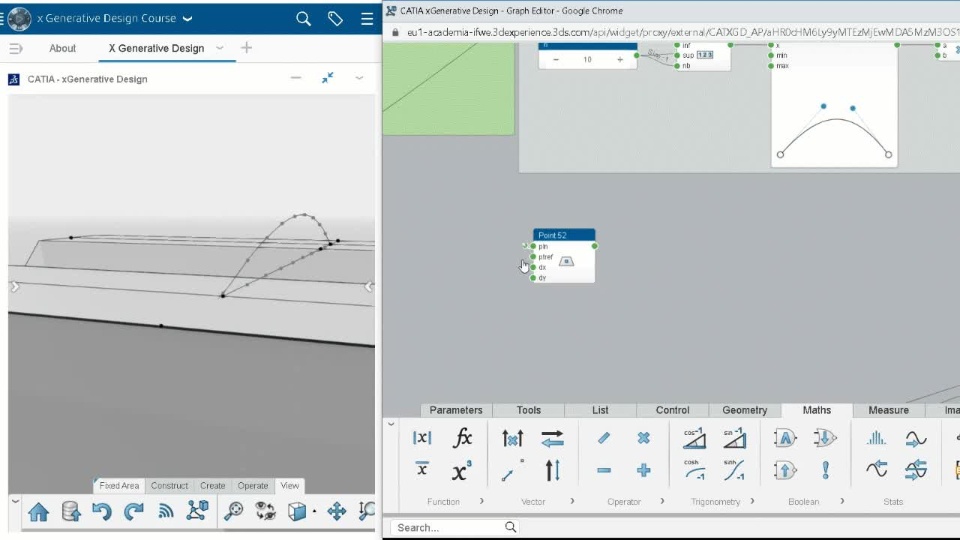Viewport: 960px width, 540px height.
Task: Expand the Trigonometry group arrow
Action: 752,501
